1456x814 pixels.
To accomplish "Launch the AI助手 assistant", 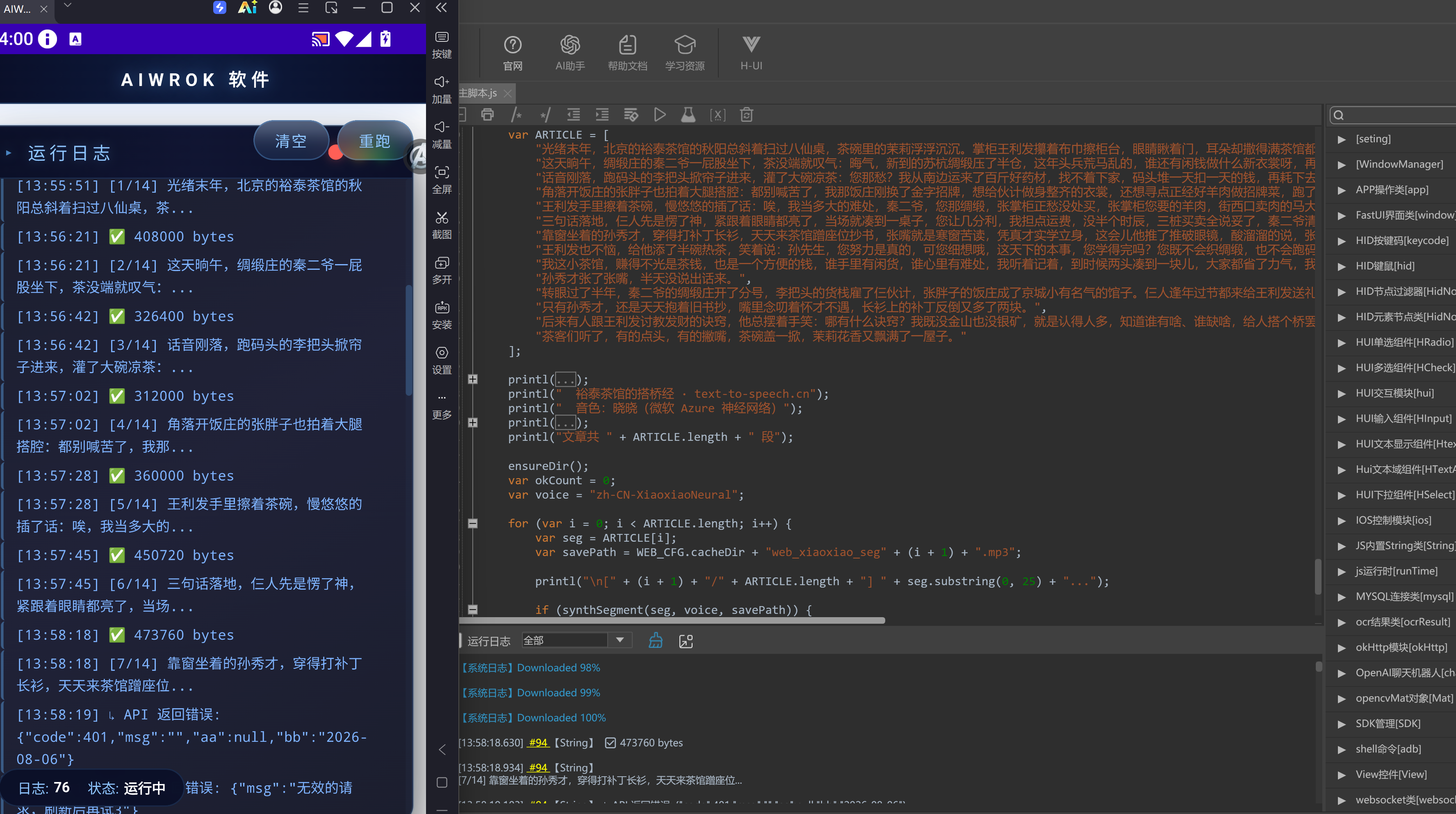I will coord(570,52).
